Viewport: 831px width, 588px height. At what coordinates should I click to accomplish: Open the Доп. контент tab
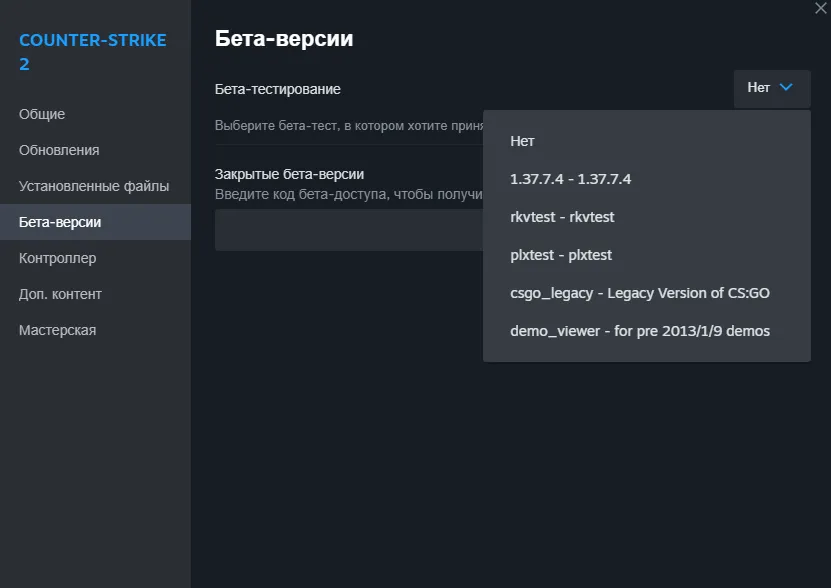[x=95, y=294]
